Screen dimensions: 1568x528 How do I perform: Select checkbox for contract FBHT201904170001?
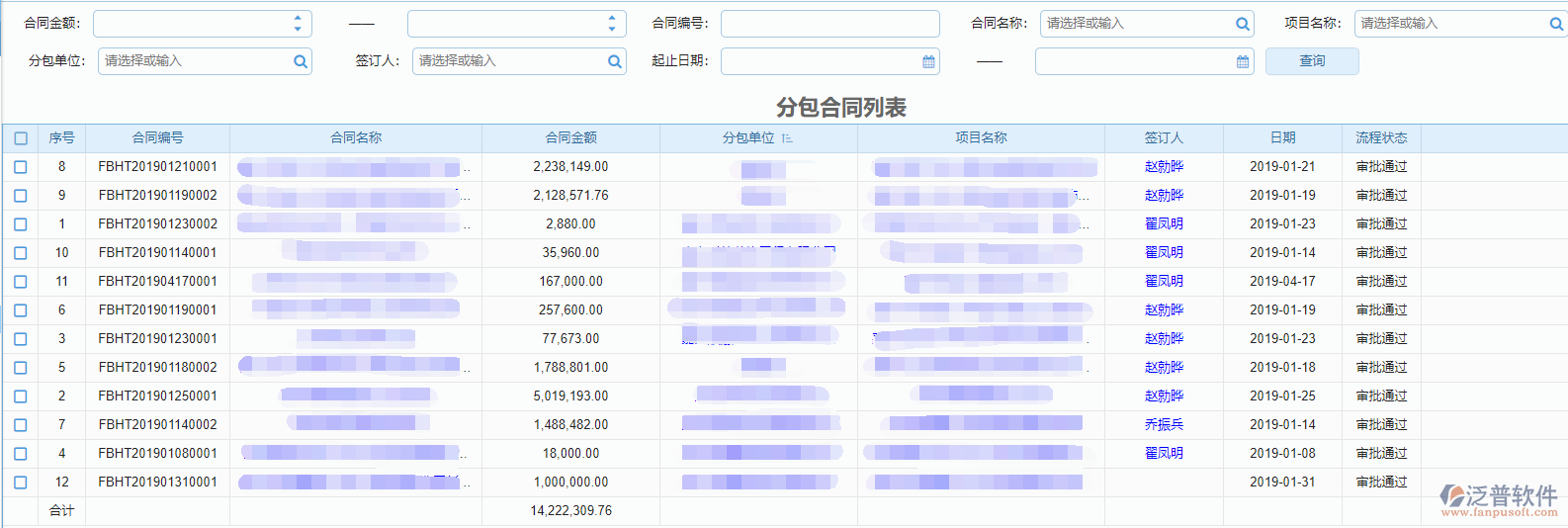[21, 282]
